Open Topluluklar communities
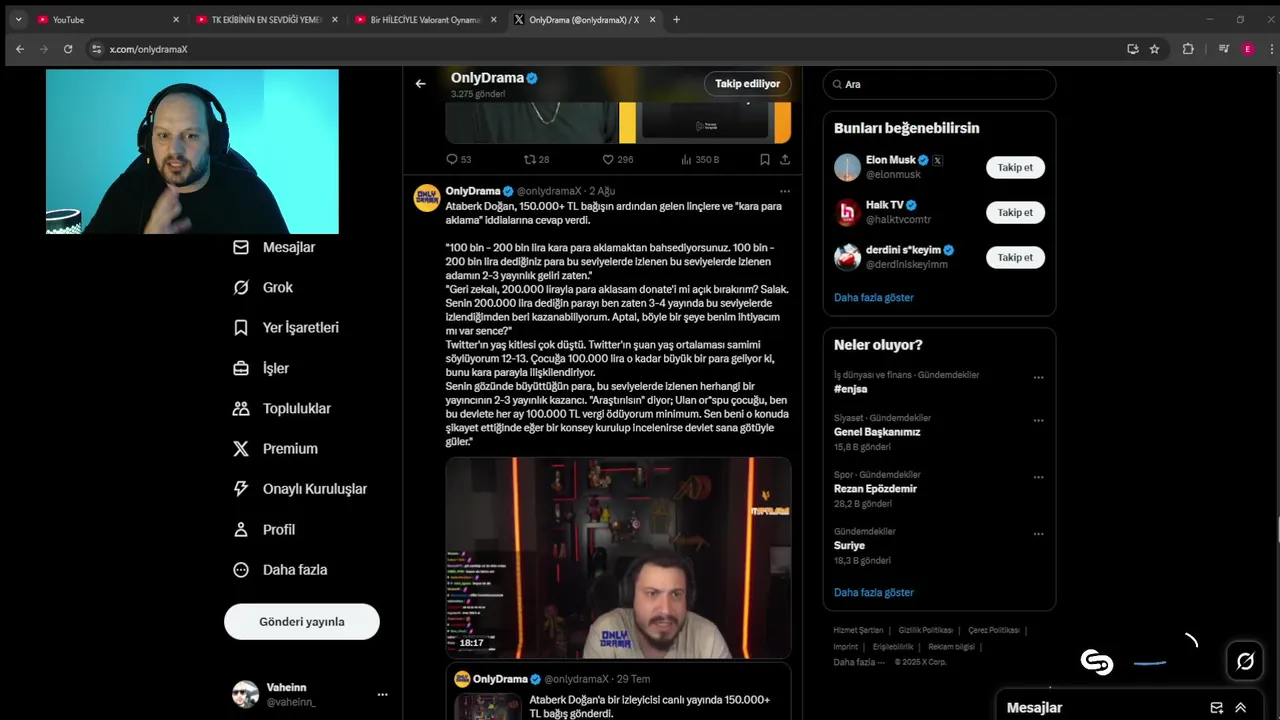This screenshot has width=1280, height=720. 282,408
